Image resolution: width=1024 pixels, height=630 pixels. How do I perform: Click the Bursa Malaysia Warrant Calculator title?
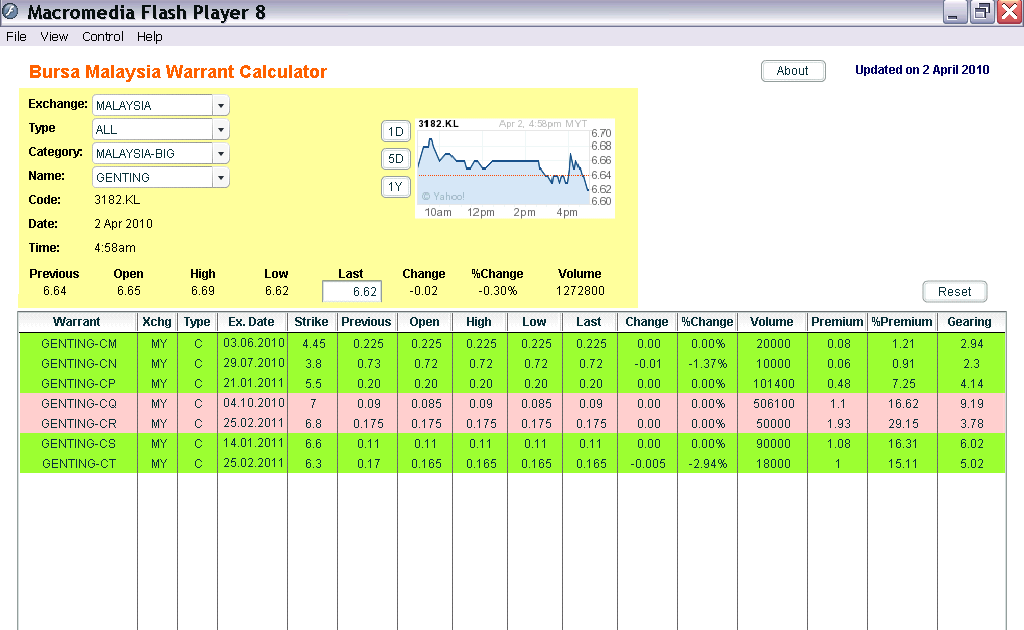coord(178,72)
